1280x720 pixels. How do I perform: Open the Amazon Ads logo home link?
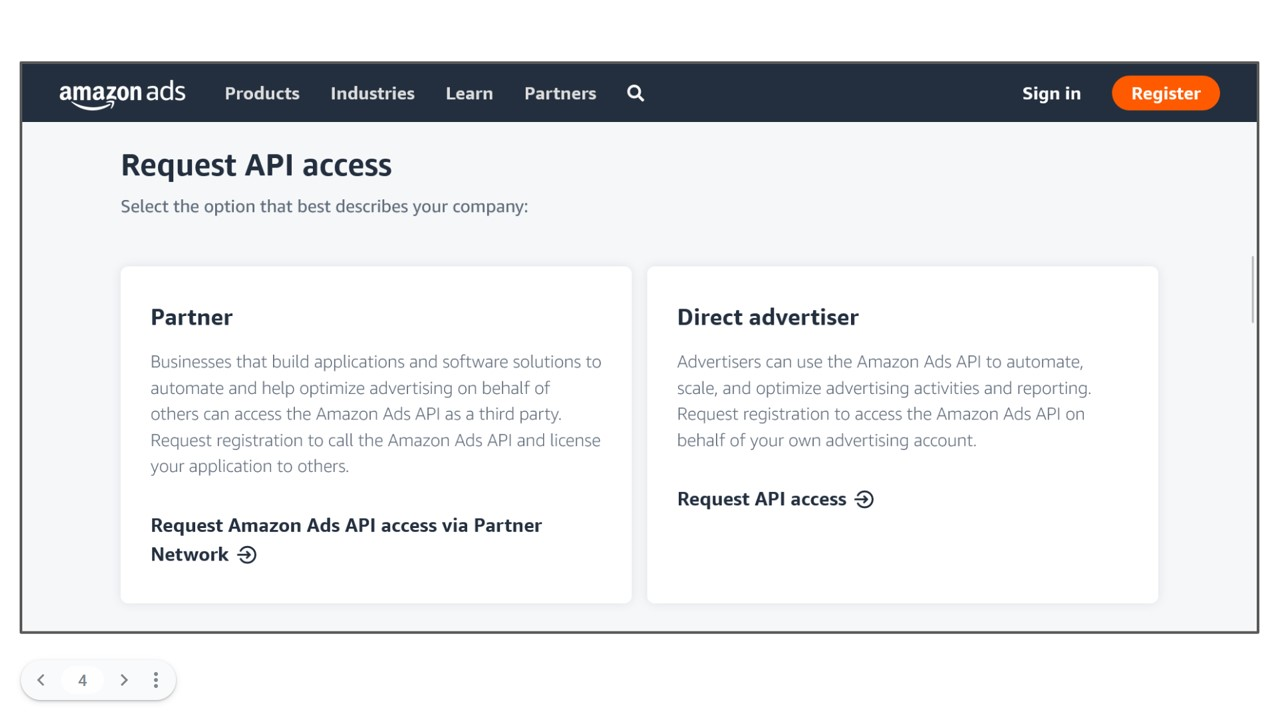[122, 94]
